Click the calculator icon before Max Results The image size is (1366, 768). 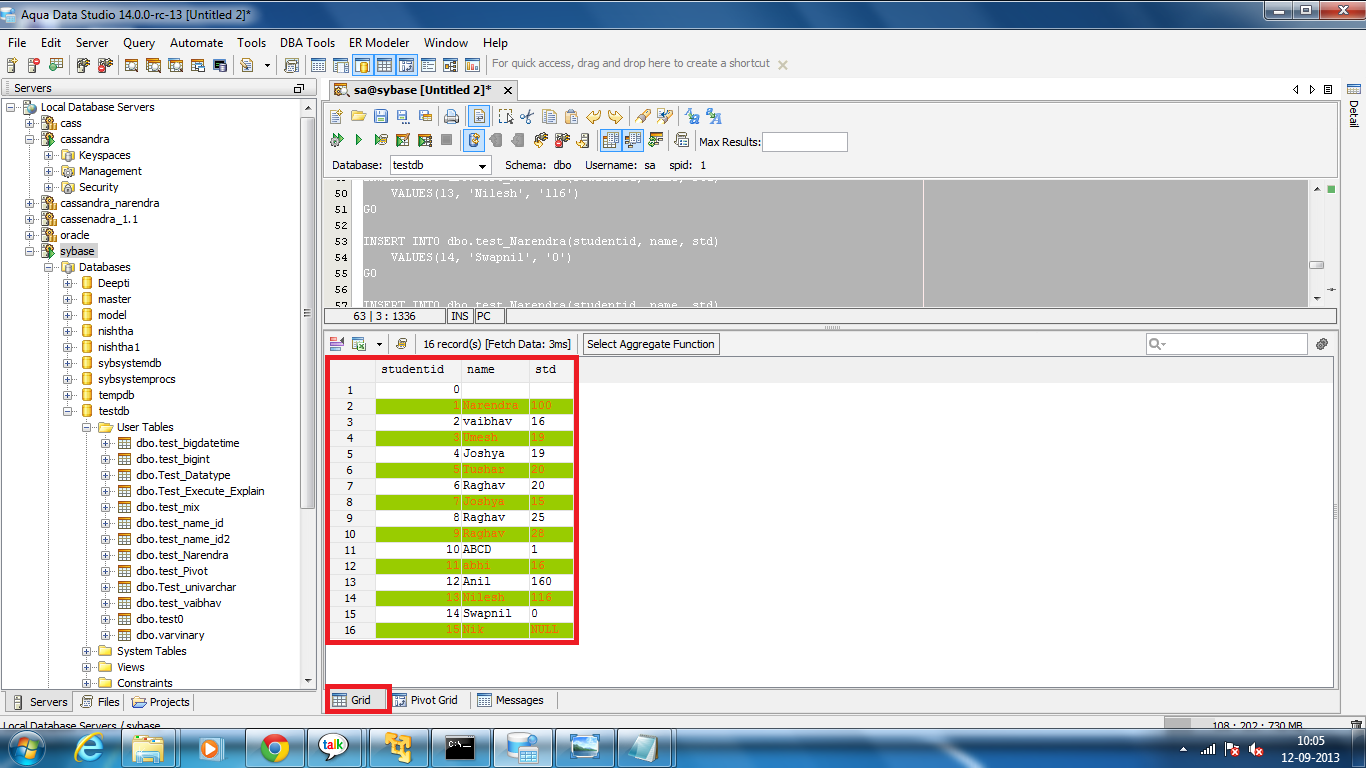point(681,140)
